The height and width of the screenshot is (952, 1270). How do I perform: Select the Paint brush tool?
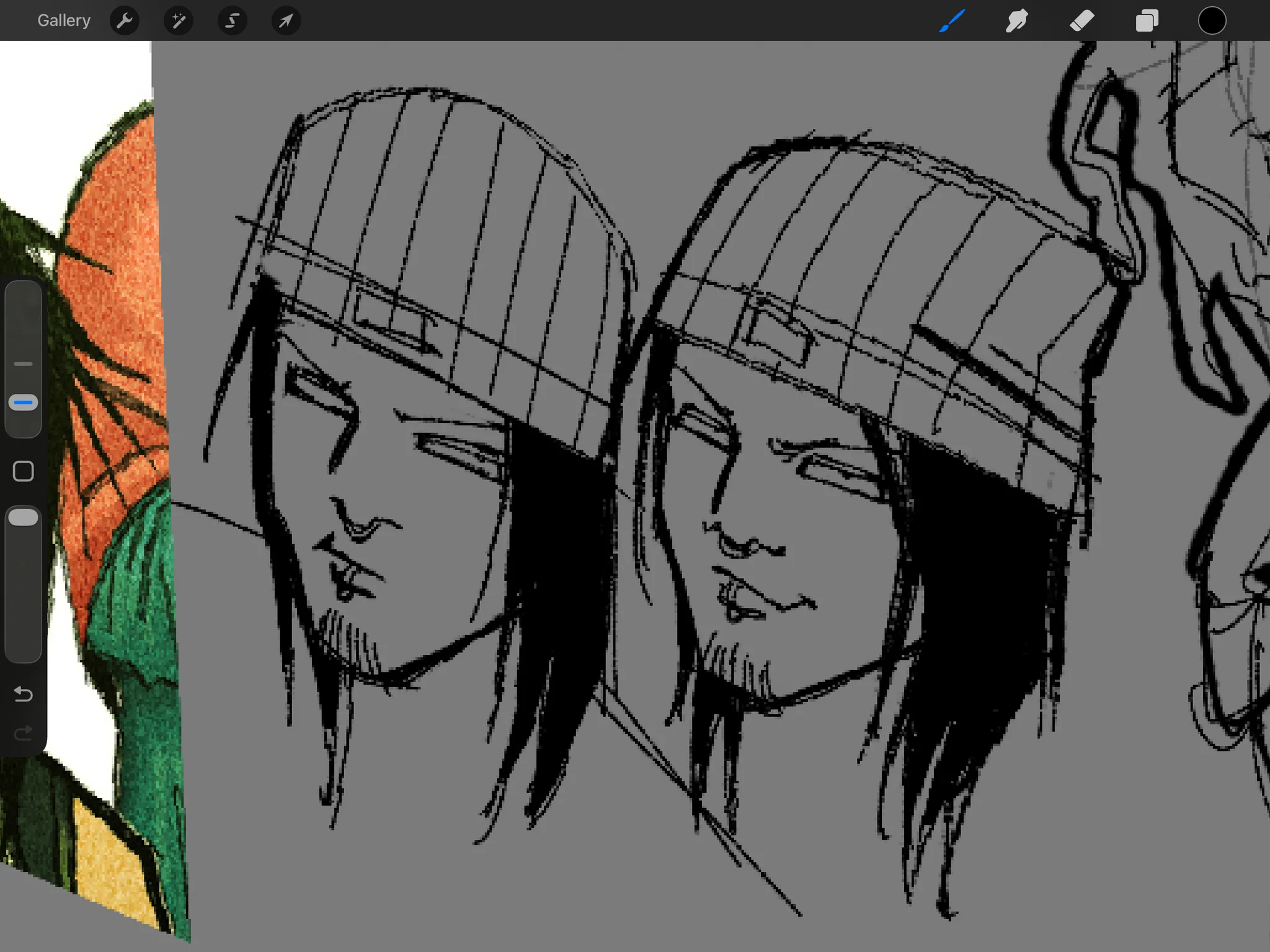point(952,20)
